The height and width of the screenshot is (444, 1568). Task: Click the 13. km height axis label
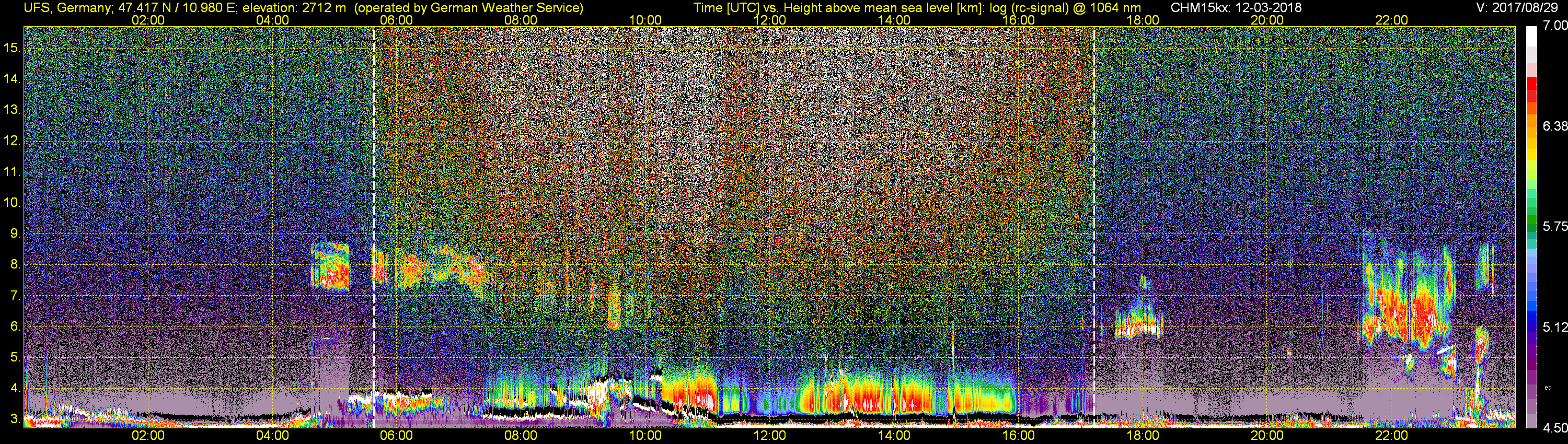(12, 110)
